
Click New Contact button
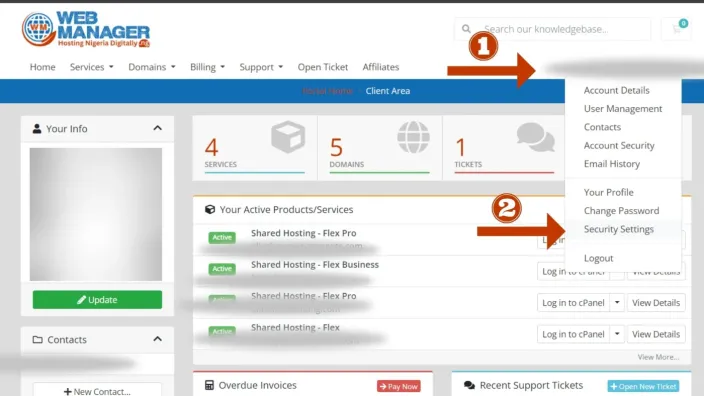coord(97,390)
